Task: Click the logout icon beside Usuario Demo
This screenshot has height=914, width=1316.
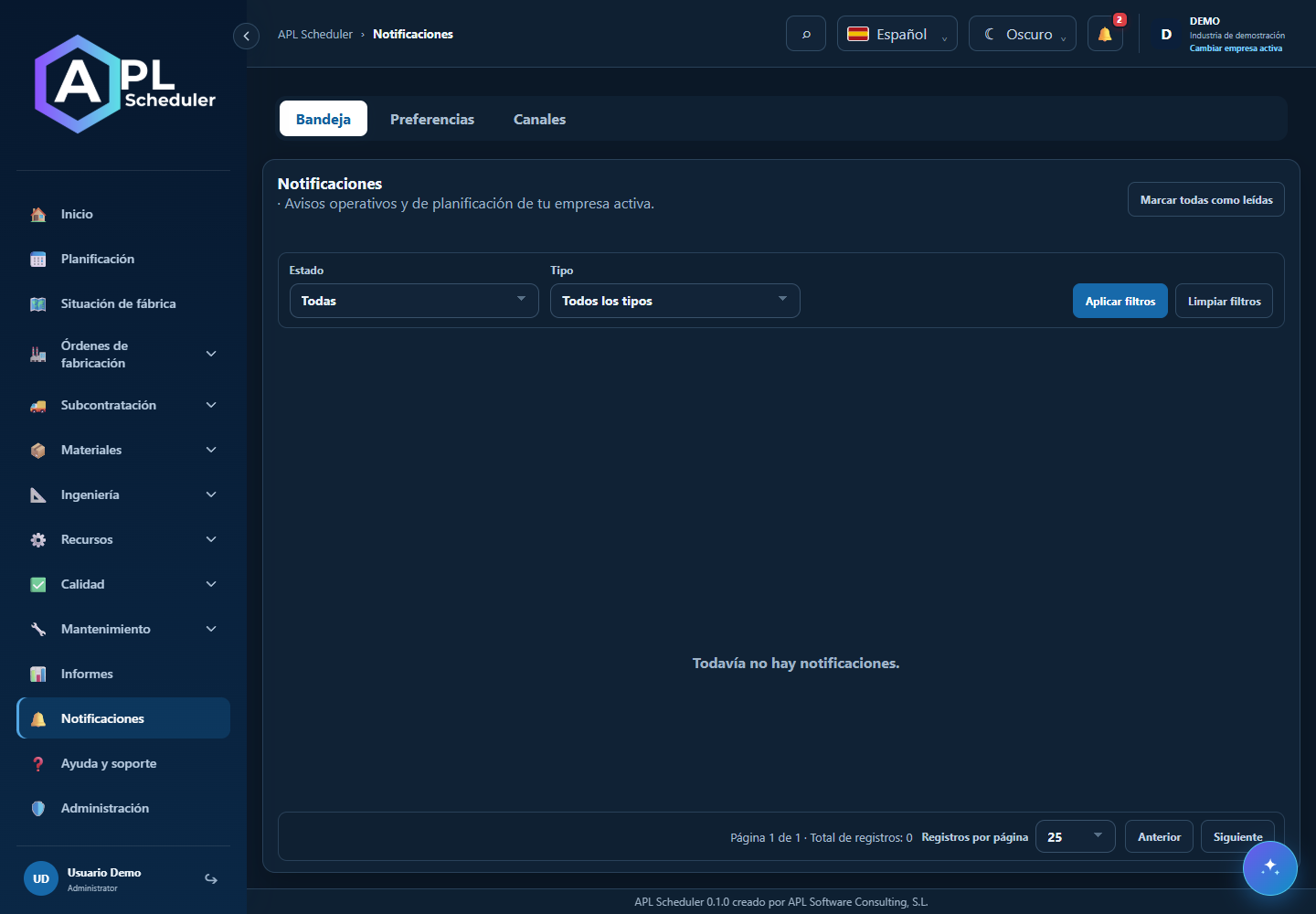Action: click(x=211, y=879)
